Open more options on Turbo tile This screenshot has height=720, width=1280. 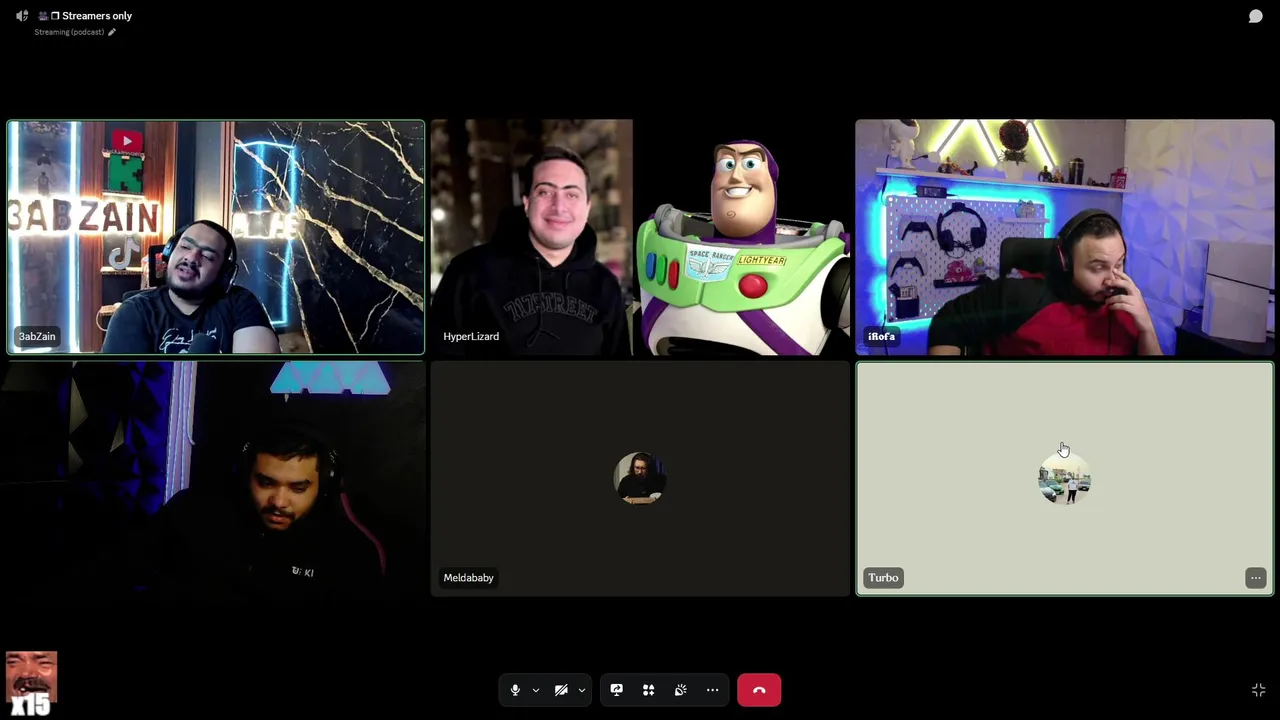(x=1256, y=578)
